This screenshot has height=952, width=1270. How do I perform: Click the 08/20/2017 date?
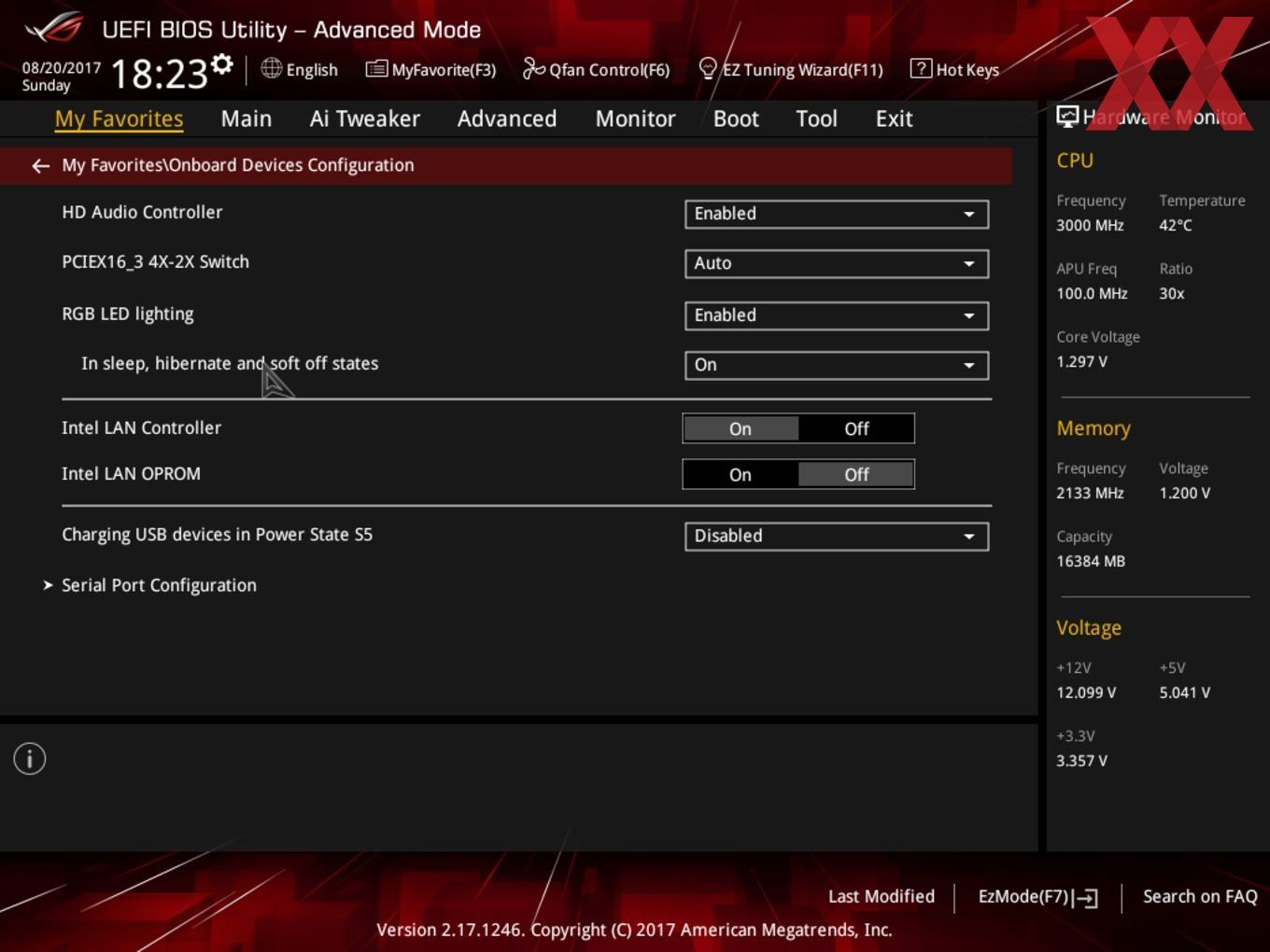[62, 68]
